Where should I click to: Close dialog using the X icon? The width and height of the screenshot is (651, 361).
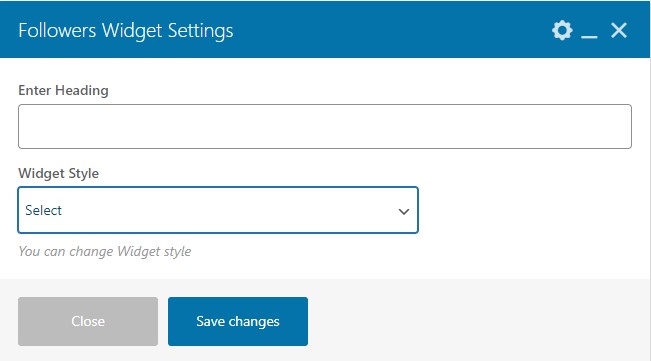pyautogui.click(x=619, y=30)
